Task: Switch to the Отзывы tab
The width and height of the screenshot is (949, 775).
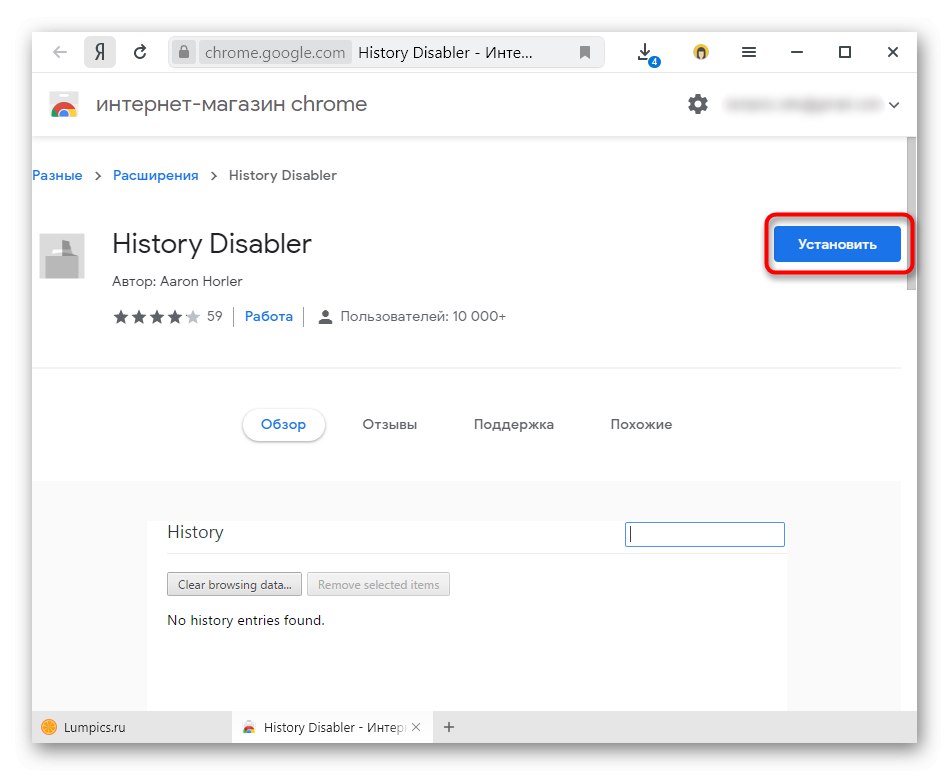Action: tap(389, 424)
